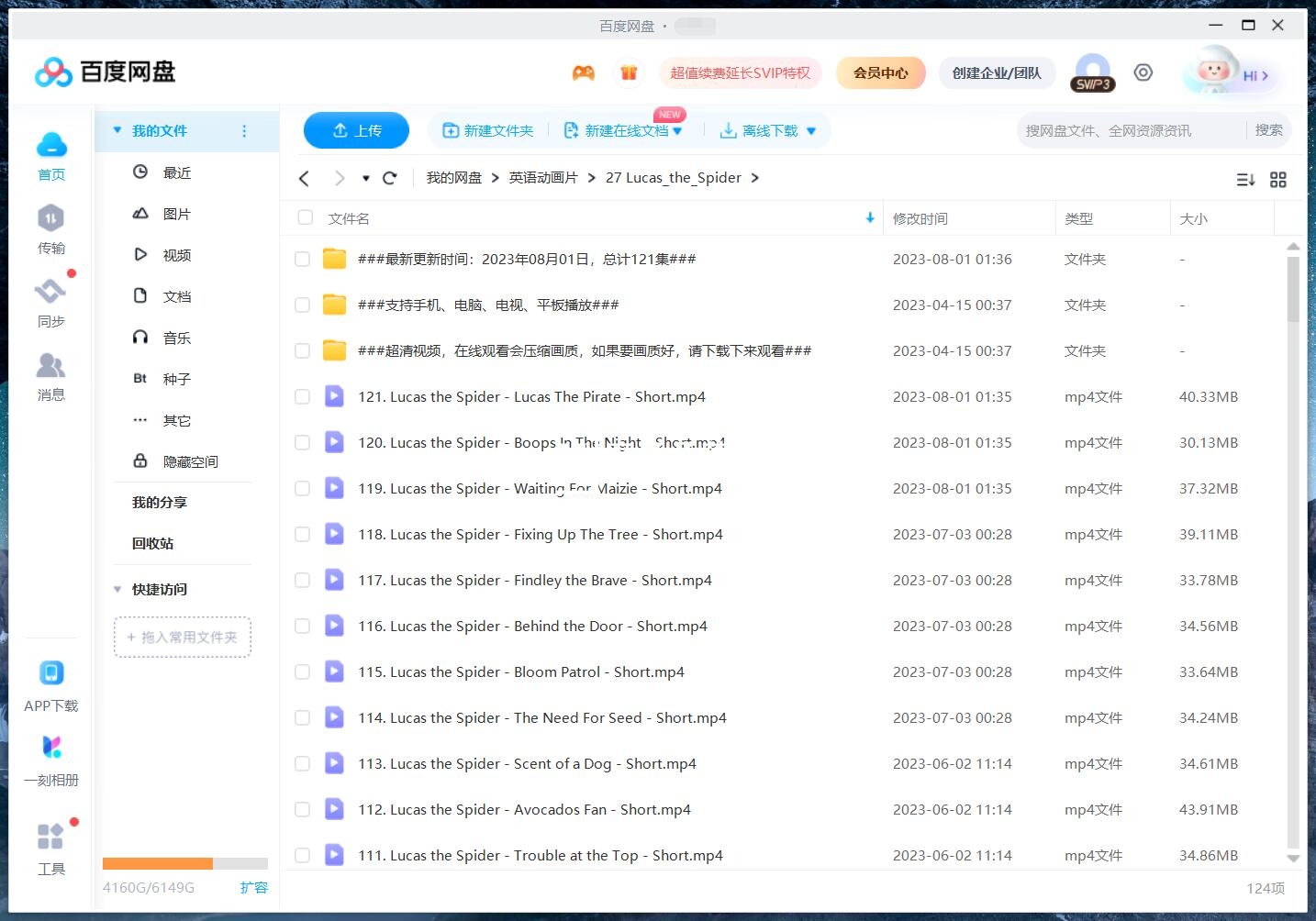Click the 一刻相册 album icon

coord(51,749)
